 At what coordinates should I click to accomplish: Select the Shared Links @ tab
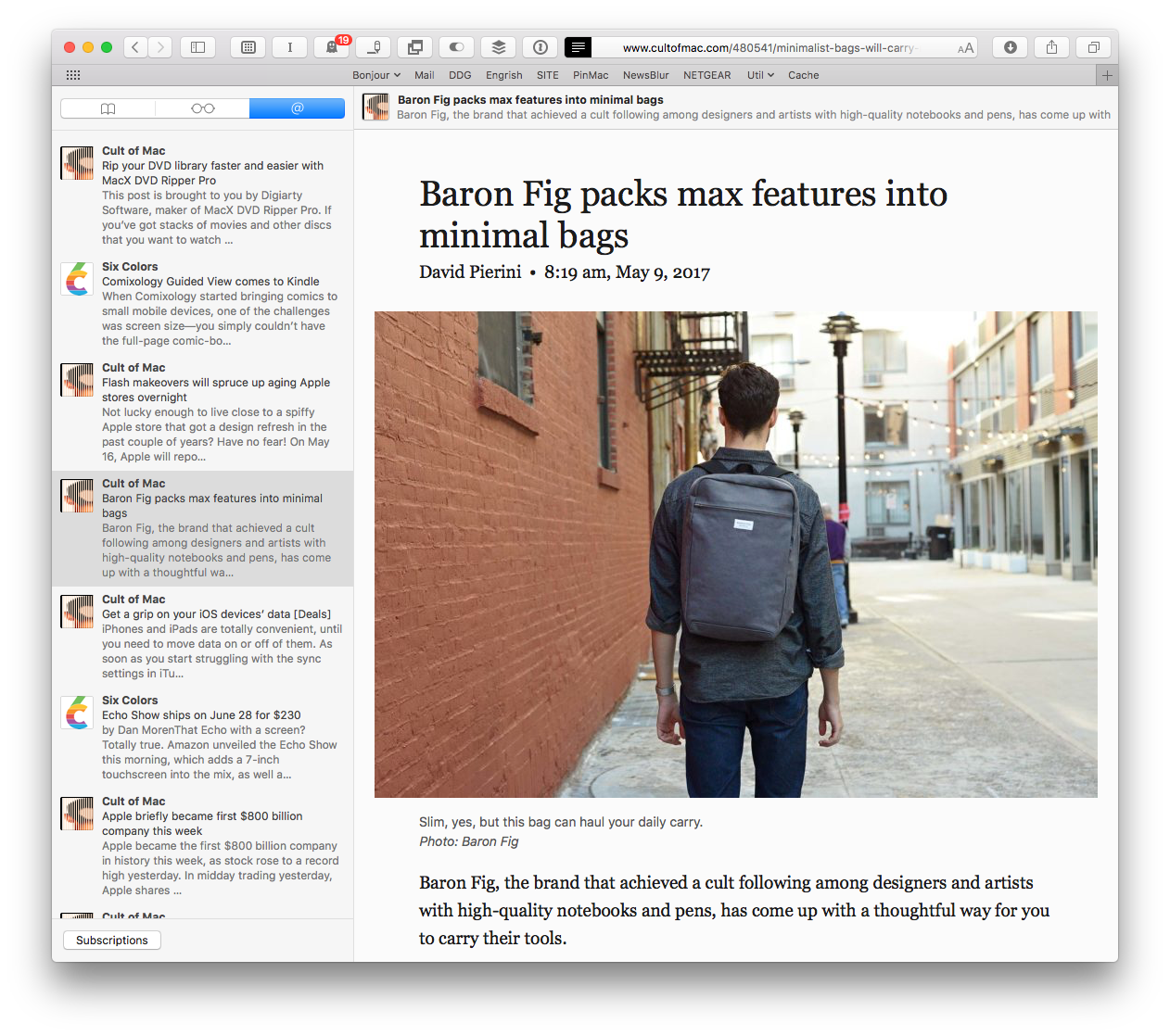click(x=297, y=108)
